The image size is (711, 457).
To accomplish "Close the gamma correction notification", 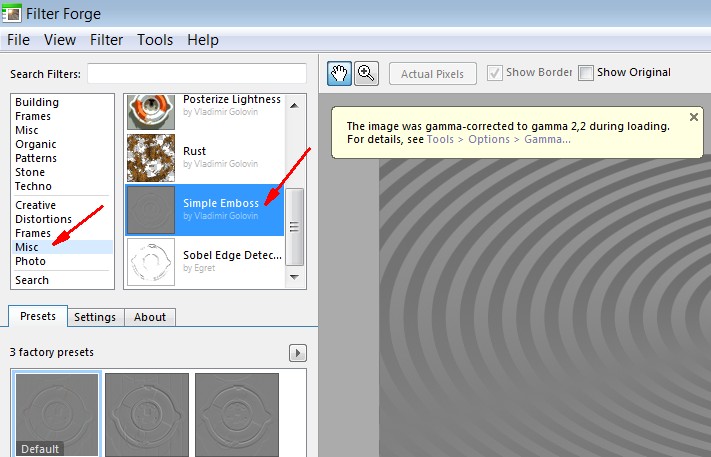I will coord(693,117).
